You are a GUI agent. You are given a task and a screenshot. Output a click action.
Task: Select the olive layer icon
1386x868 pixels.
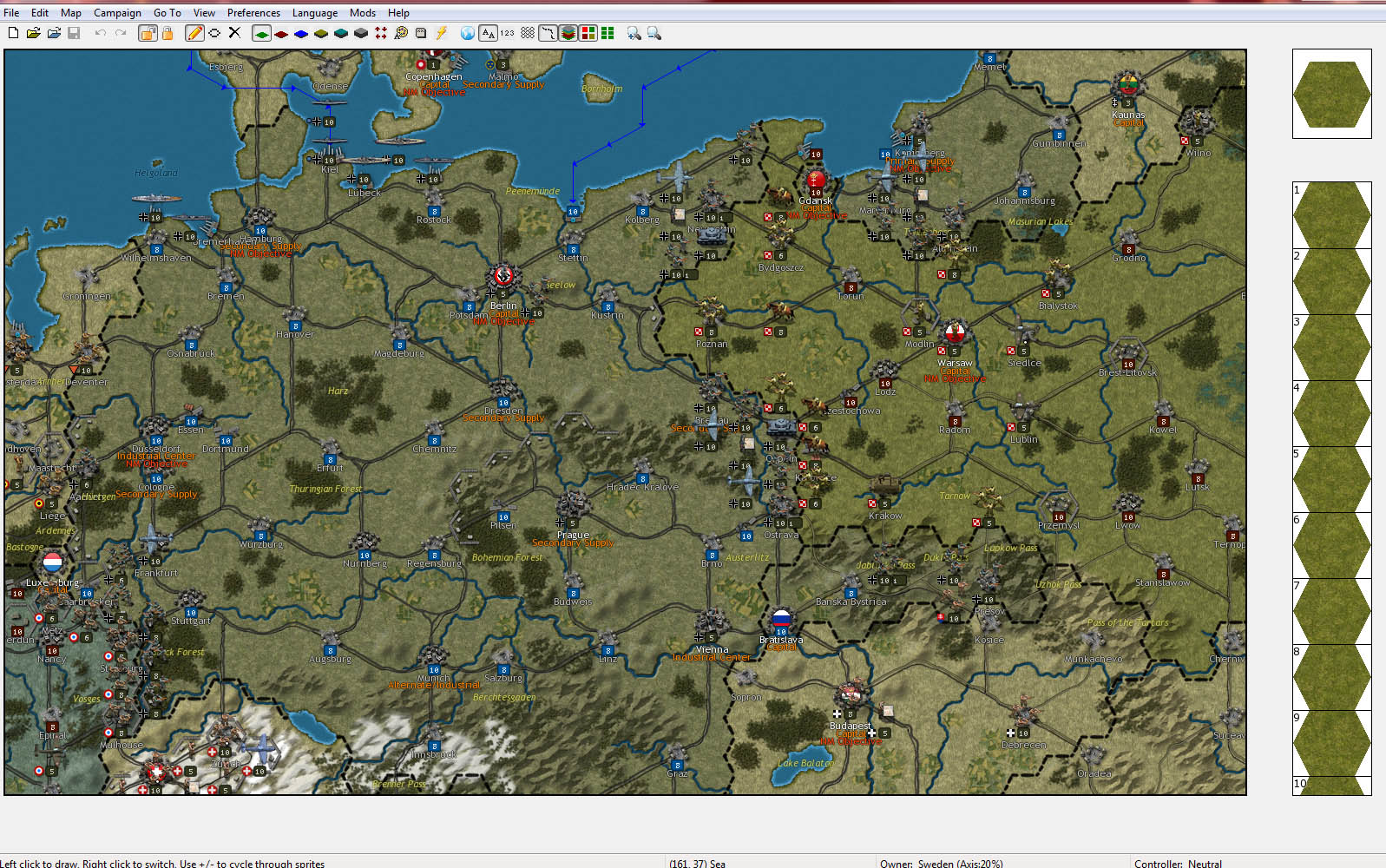click(x=321, y=33)
